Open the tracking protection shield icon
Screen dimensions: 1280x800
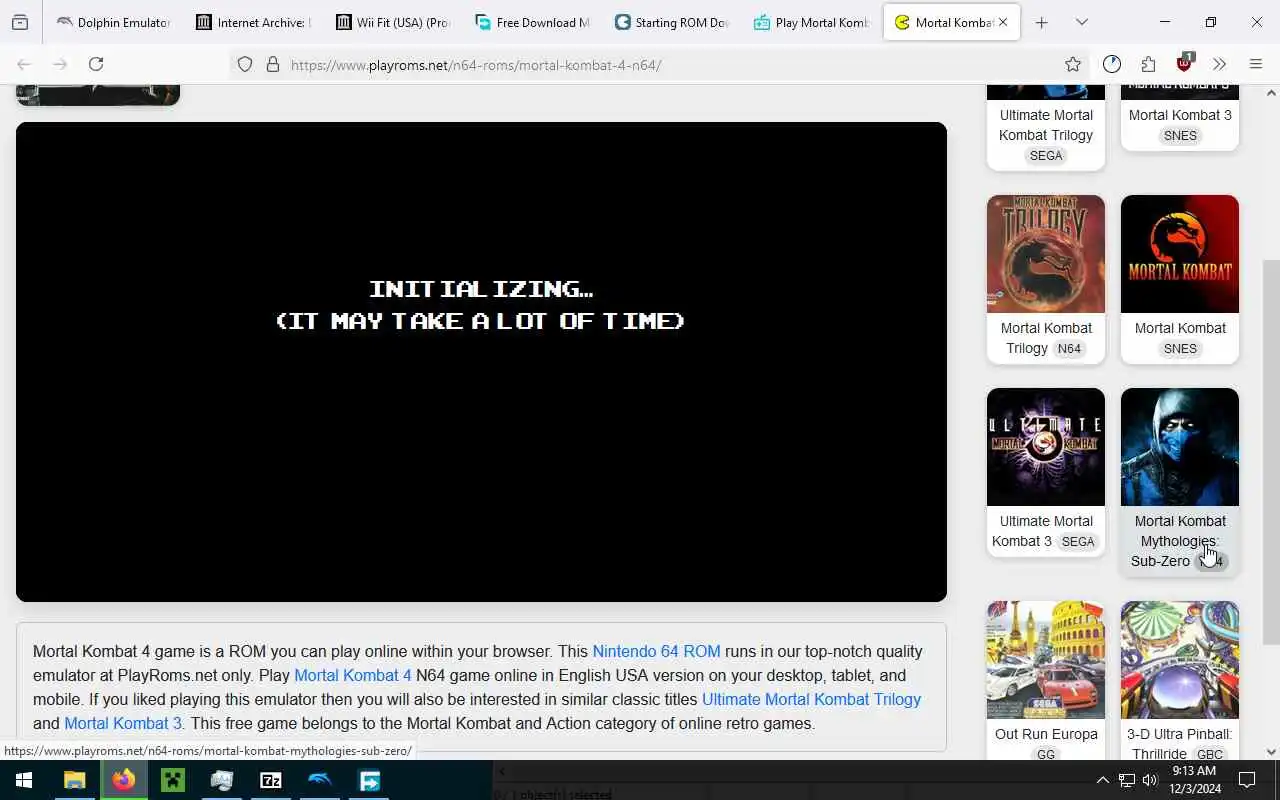pyautogui.click(x=245, y=65)
